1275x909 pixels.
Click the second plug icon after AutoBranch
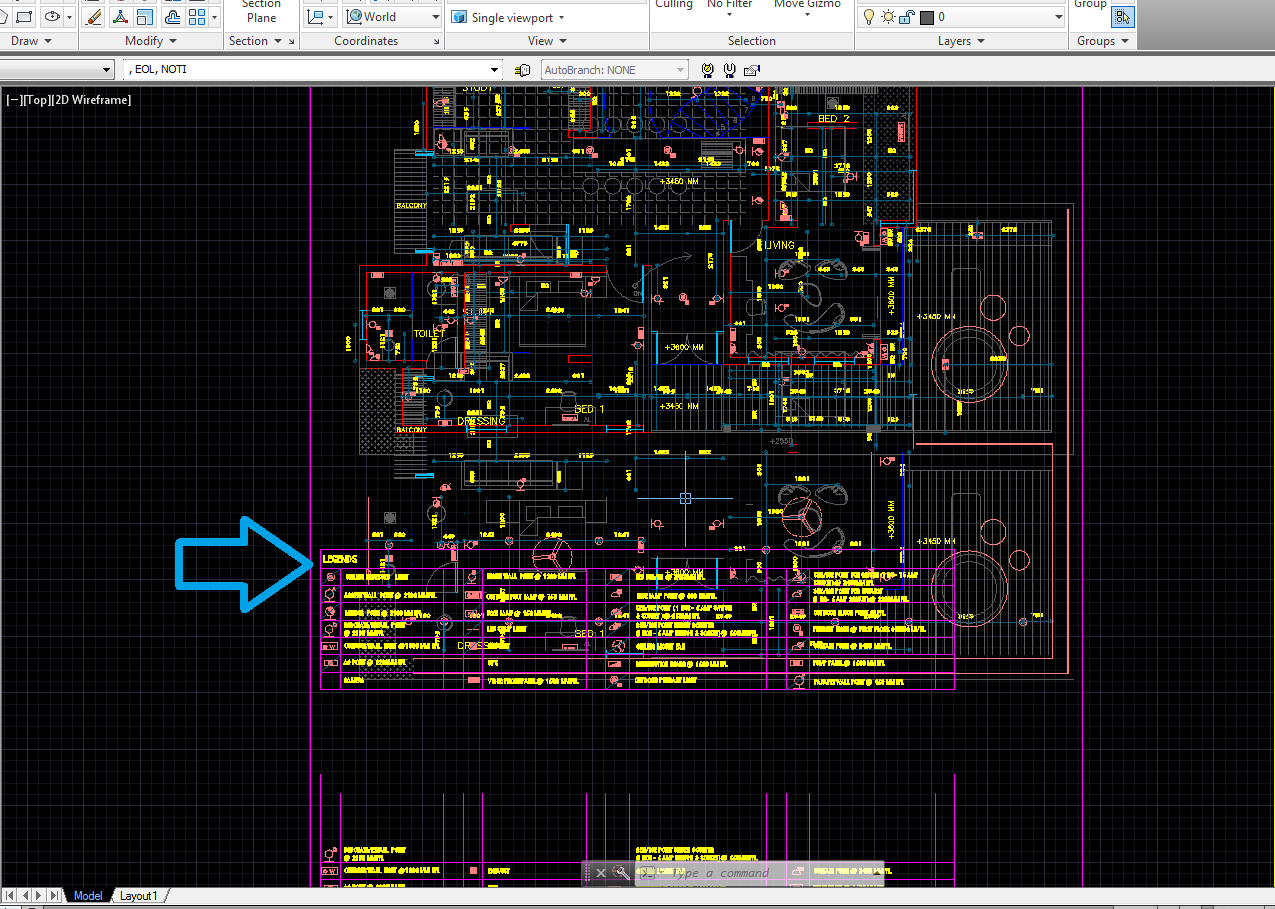[x=729, y=70]
